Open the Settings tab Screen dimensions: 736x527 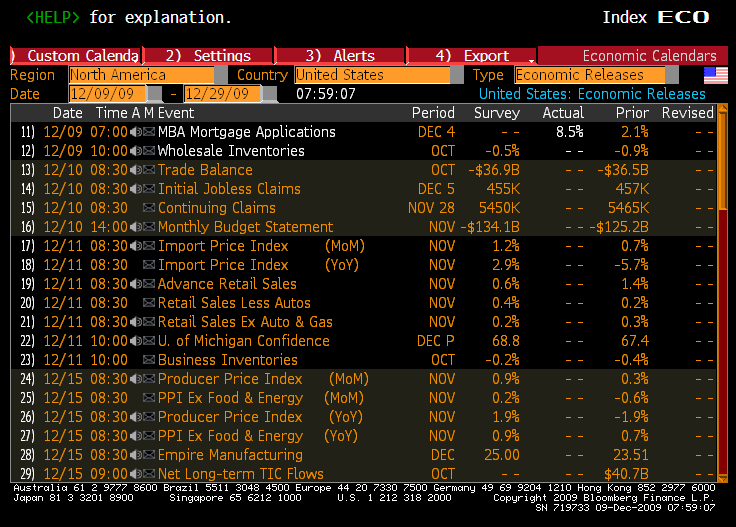(x=208, y=55)
